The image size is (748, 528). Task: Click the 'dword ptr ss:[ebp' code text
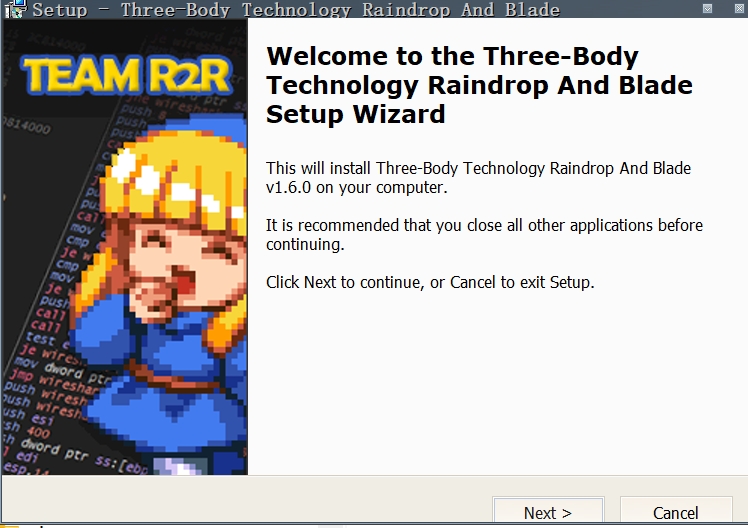pos(83,456)
